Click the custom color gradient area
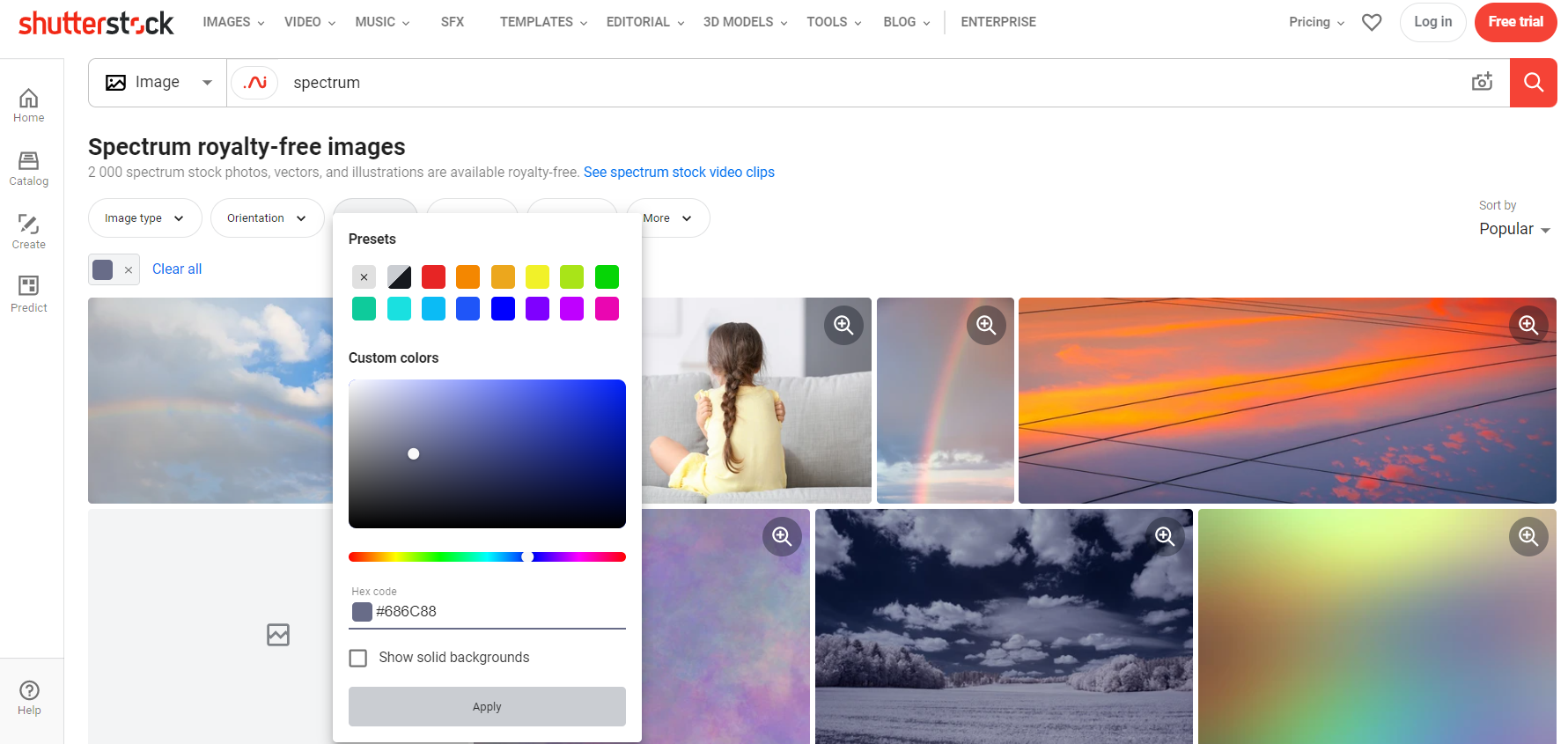1568x744 pixels. click(487, 454)
